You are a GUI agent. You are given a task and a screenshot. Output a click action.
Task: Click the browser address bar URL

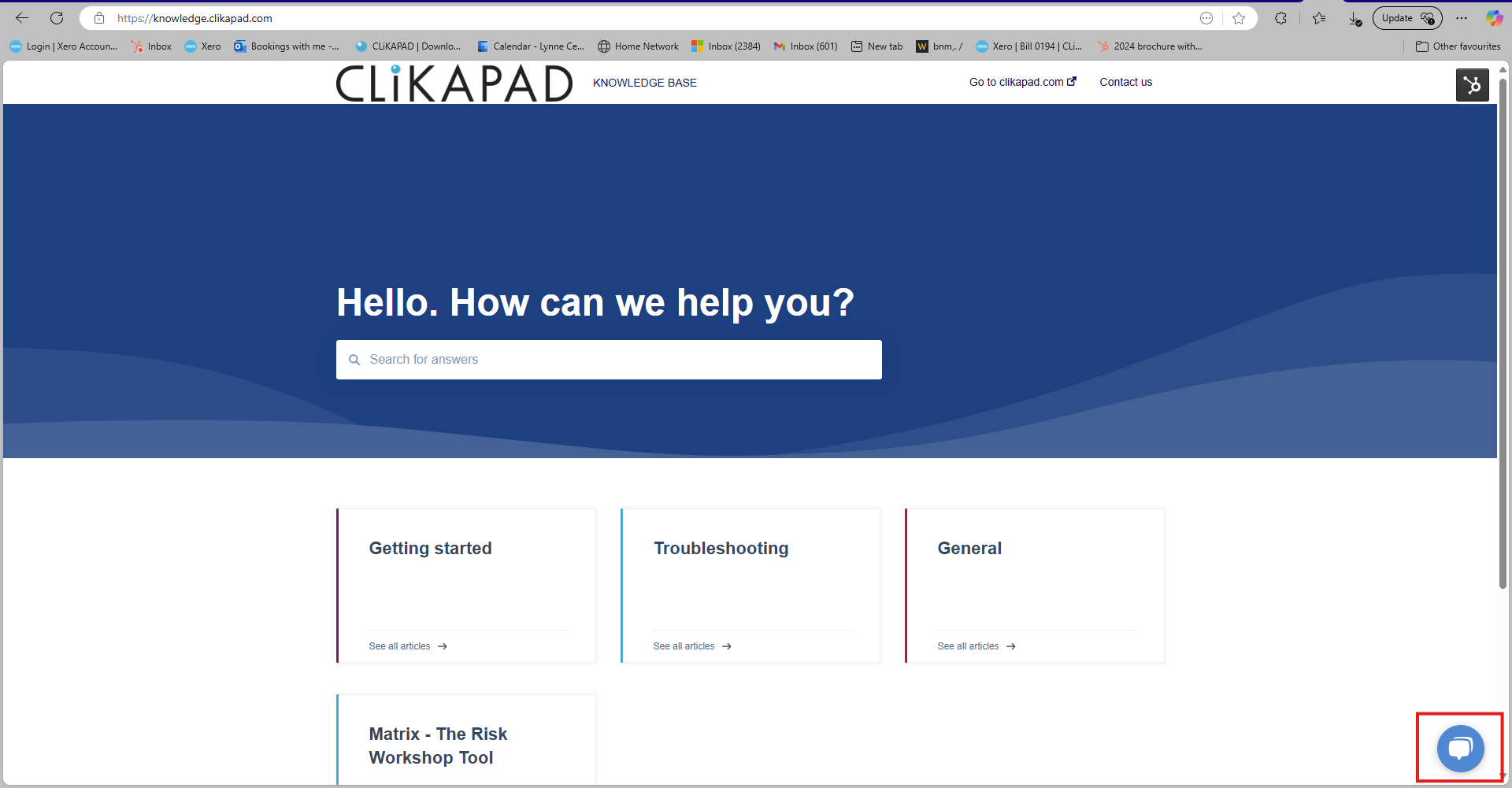point(195,18)
